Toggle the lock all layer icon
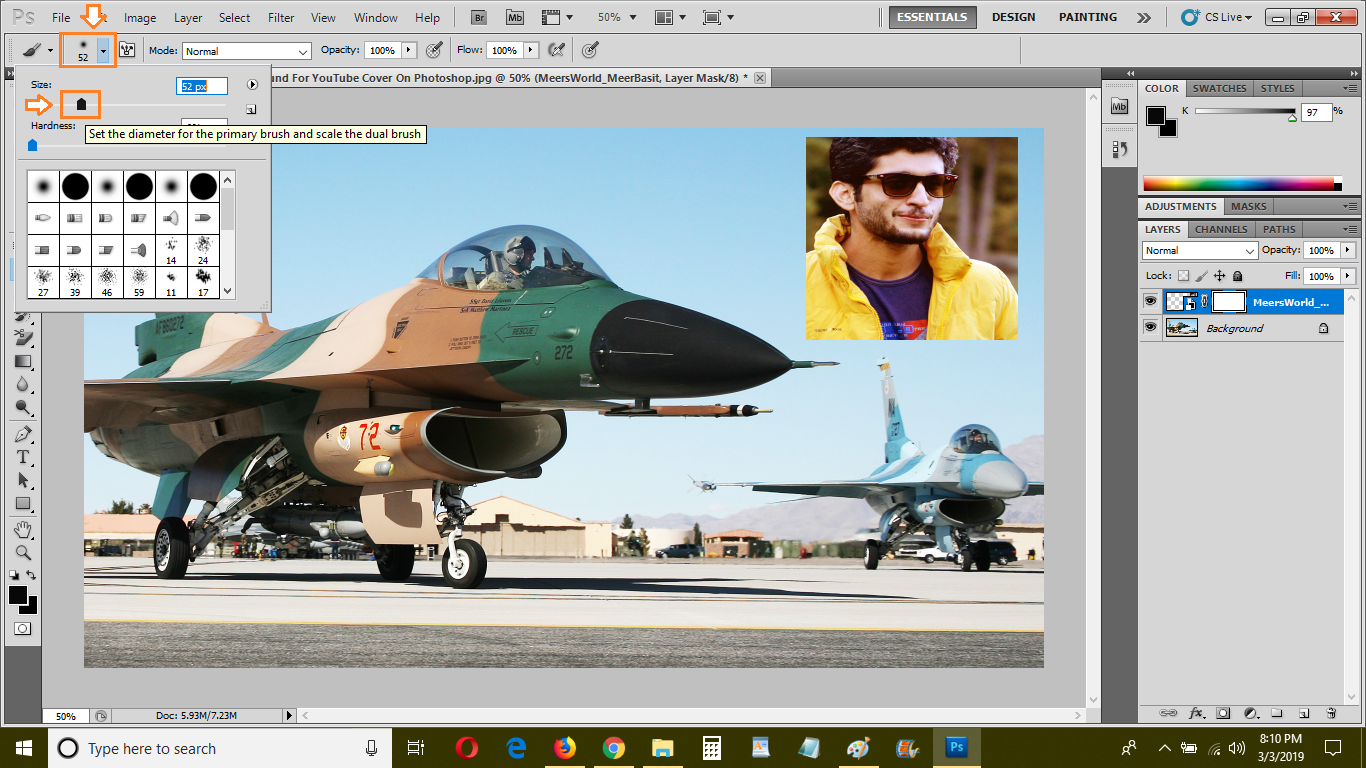This screenshot has width=1366, height=768. pos(1238,276)
